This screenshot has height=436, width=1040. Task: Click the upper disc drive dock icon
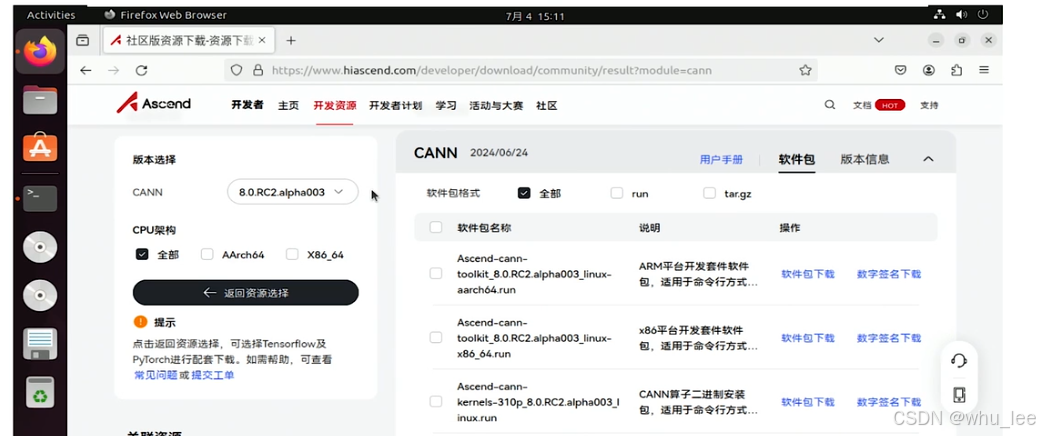pyautogui.click(x=40, y=247)
